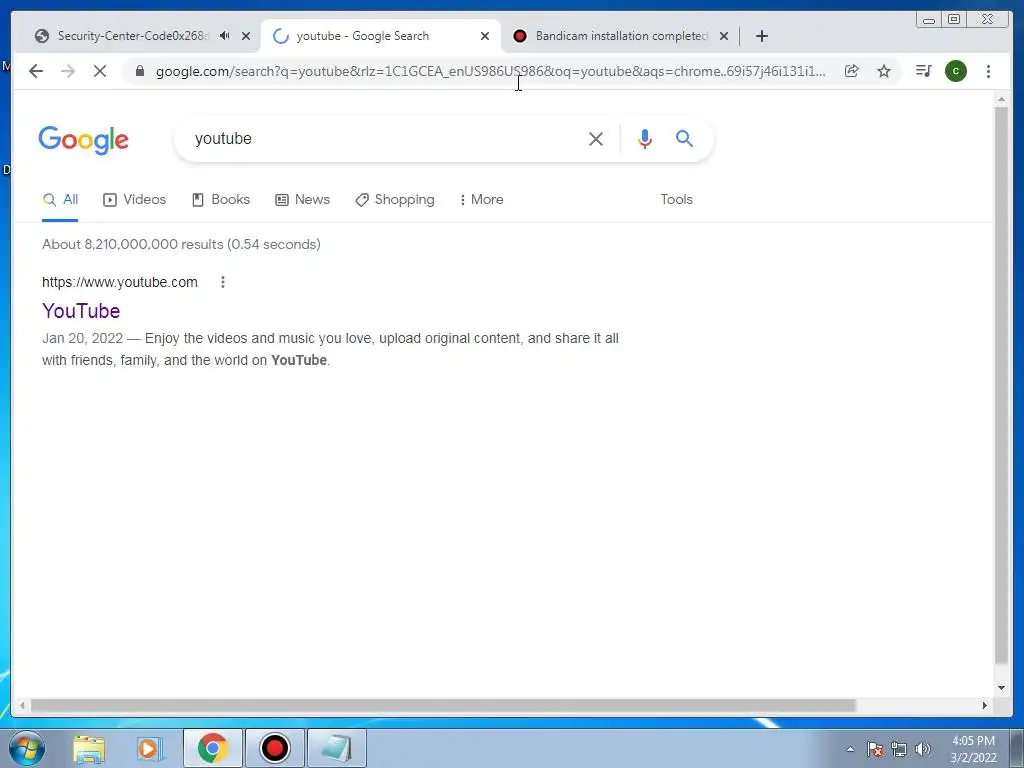Select the All results tab
1024x768 pixels.
coord(60,200)
